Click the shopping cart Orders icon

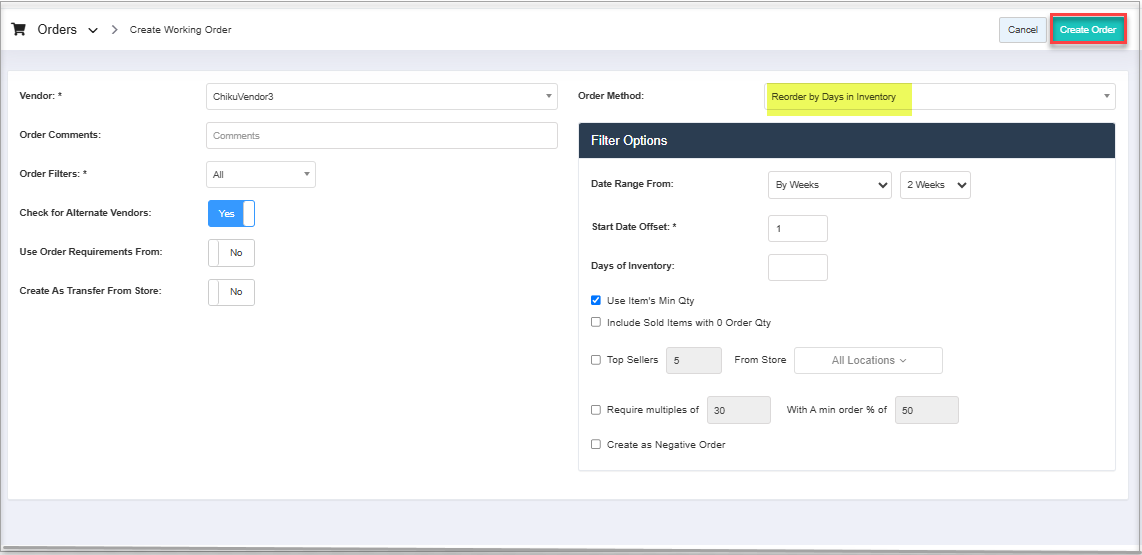(18, 30)
